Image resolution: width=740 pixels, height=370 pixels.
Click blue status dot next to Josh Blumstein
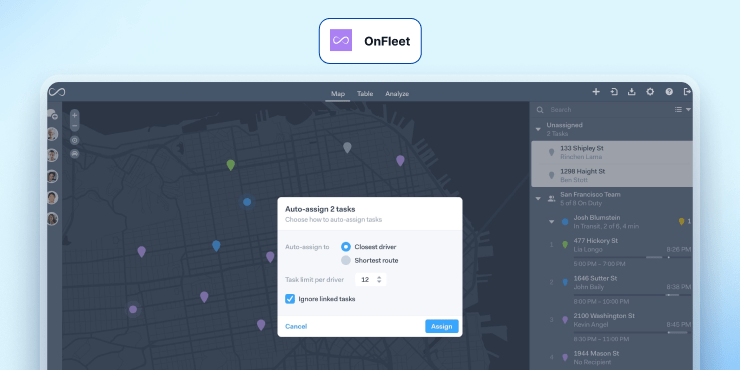click(565, 222)
